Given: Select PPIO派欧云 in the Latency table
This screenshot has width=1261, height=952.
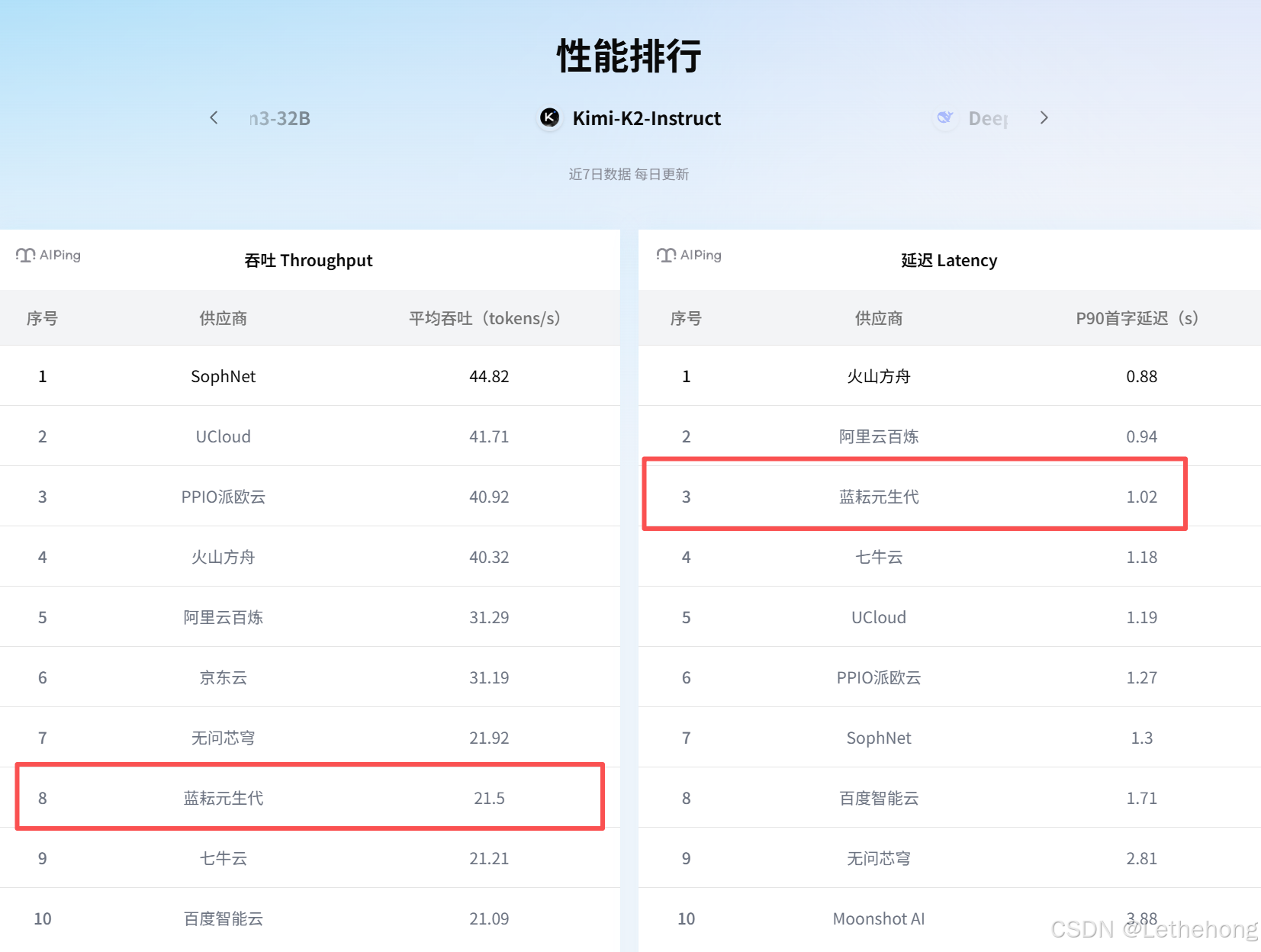Looking at the screenshot, I should coord(879,677).
